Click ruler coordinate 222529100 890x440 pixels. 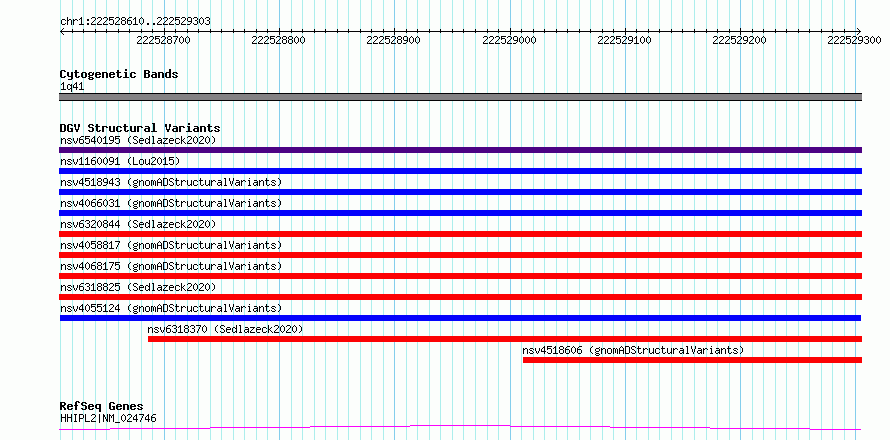pyautogui.click(x=625, y=40)
